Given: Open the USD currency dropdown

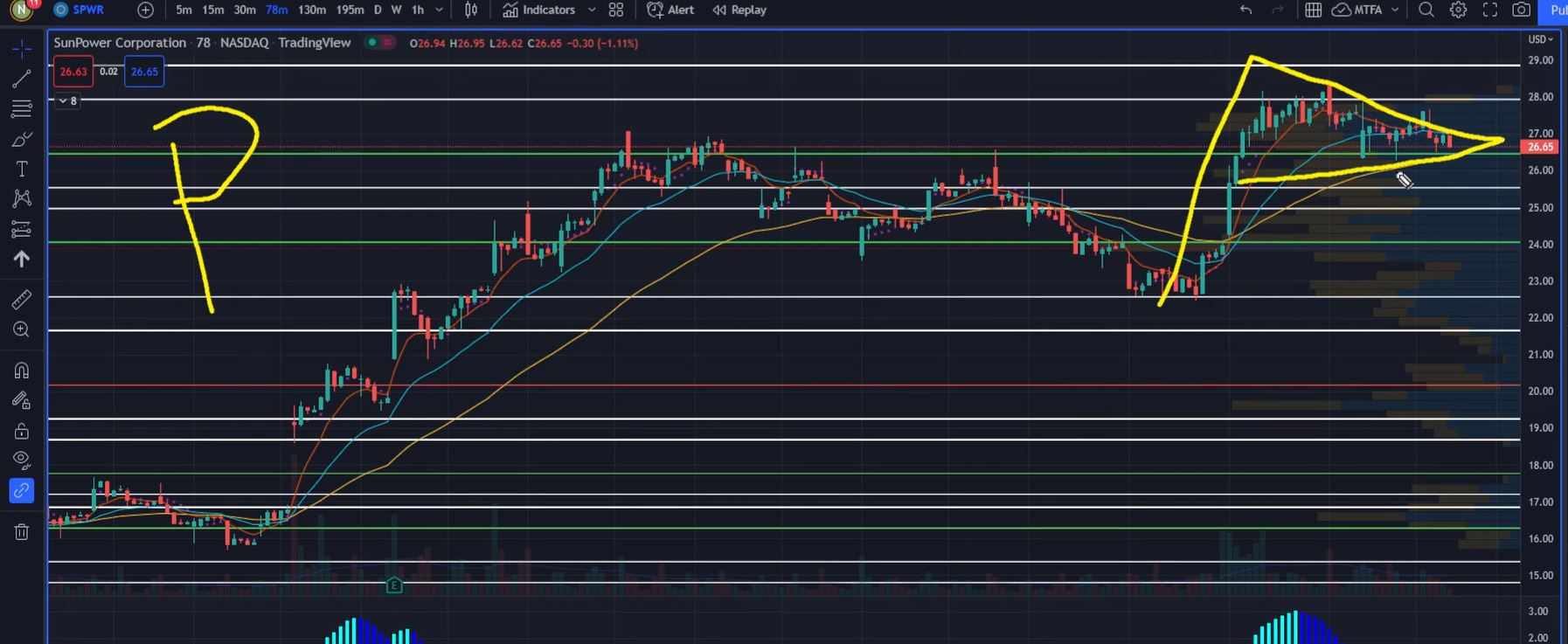Looking at the screenshot, I should (x=1540, y=39).
